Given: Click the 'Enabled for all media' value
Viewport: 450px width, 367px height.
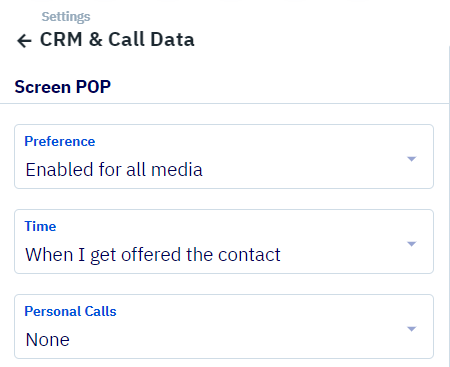Looking at the screenshot, I should 114,170.
